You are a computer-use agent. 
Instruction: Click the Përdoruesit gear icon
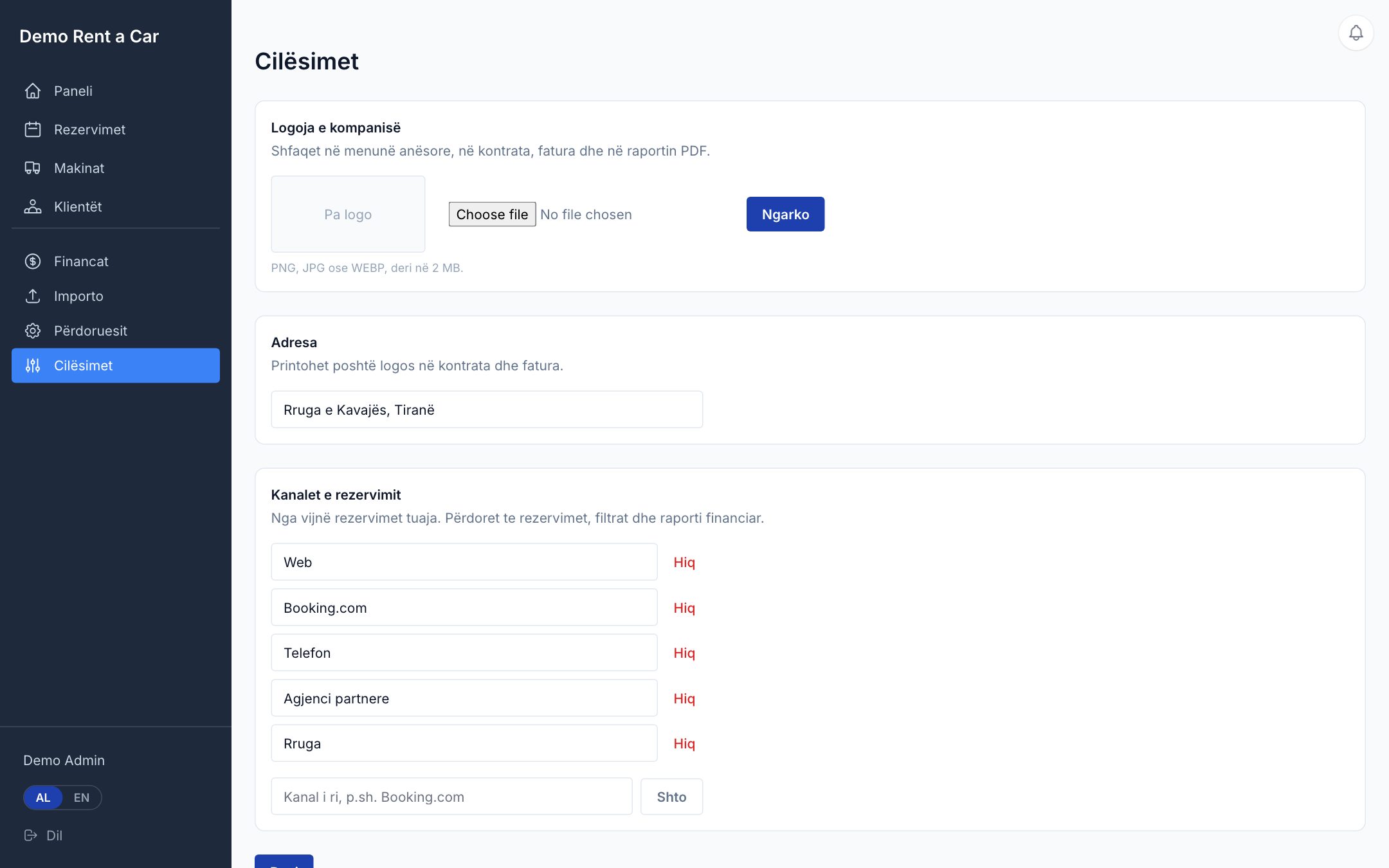tap(33, 330)
